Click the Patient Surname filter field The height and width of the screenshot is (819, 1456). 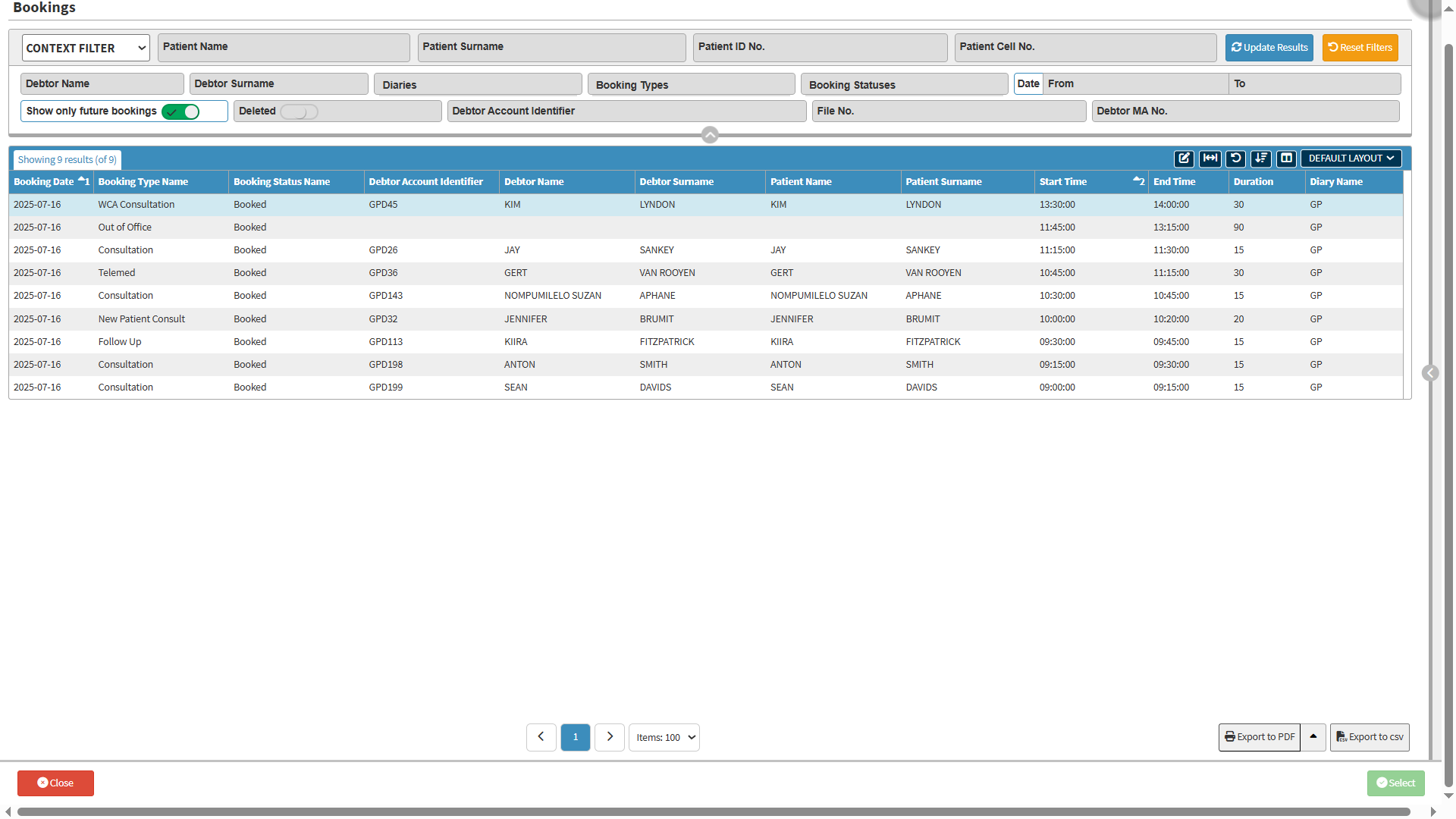point(551,47)
